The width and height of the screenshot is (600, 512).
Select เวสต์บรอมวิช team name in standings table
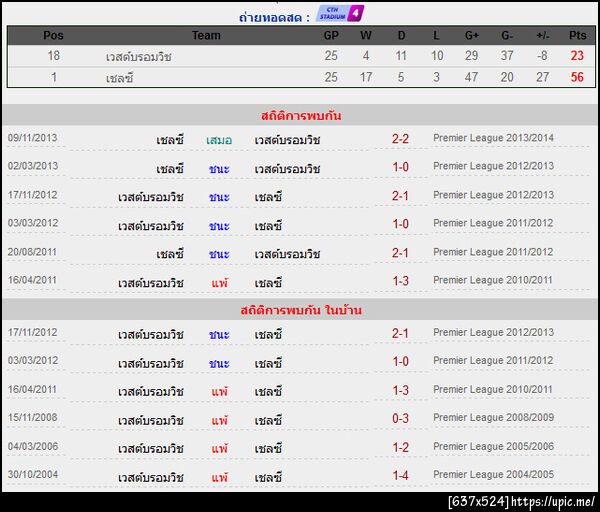click(139, 57)
